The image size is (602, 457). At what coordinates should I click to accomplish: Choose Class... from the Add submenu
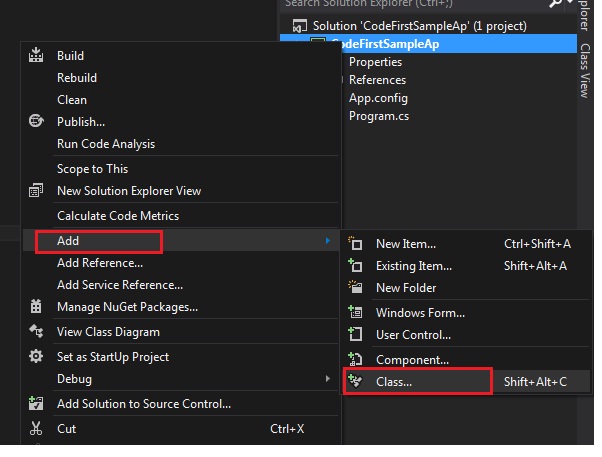(394, 382)
